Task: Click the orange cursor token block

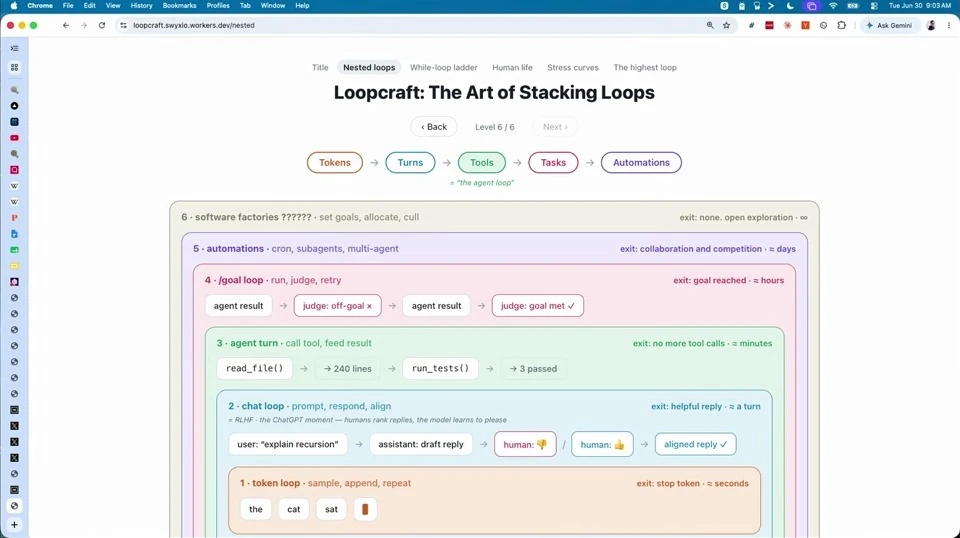Action: pos(365,509)
